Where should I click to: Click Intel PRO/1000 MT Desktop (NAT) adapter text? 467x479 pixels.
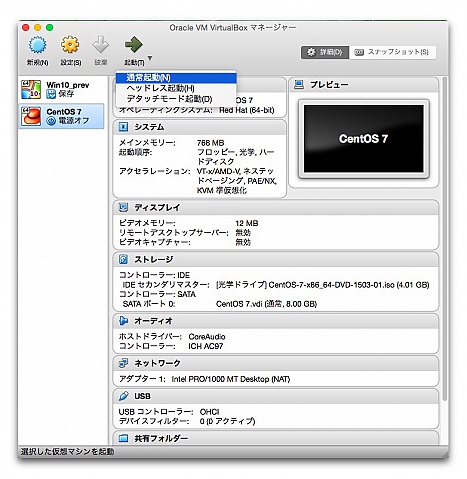coord(230,379)
